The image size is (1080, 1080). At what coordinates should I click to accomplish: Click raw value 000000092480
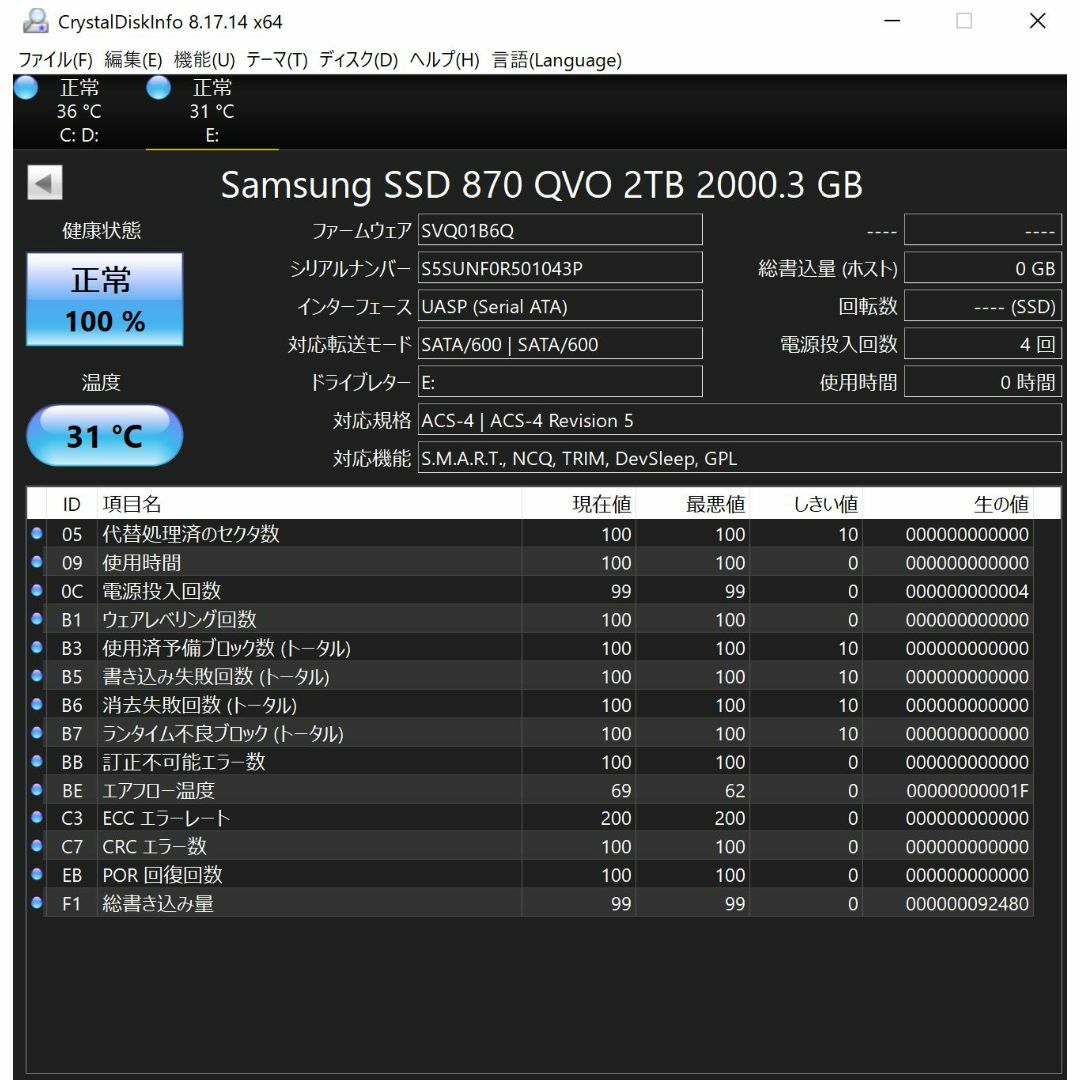[967, 904]
